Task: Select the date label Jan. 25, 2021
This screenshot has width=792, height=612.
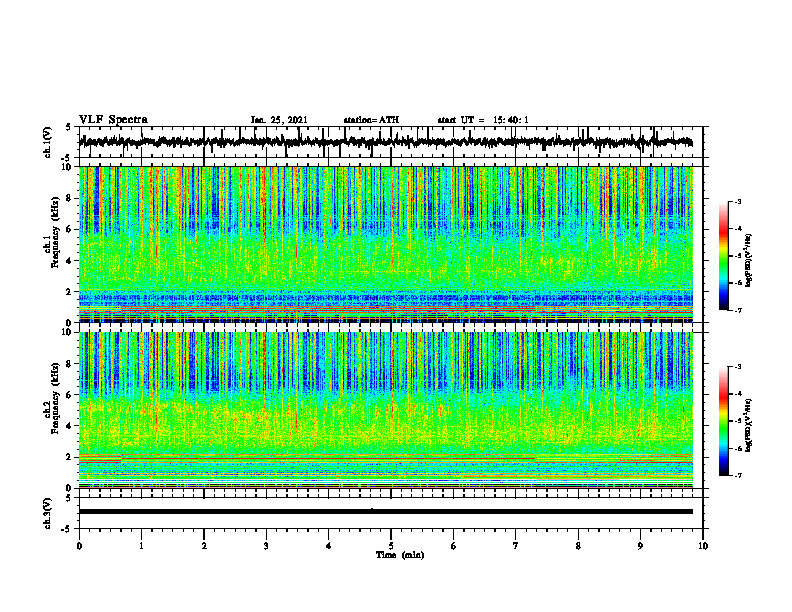Action: point(279,120)
